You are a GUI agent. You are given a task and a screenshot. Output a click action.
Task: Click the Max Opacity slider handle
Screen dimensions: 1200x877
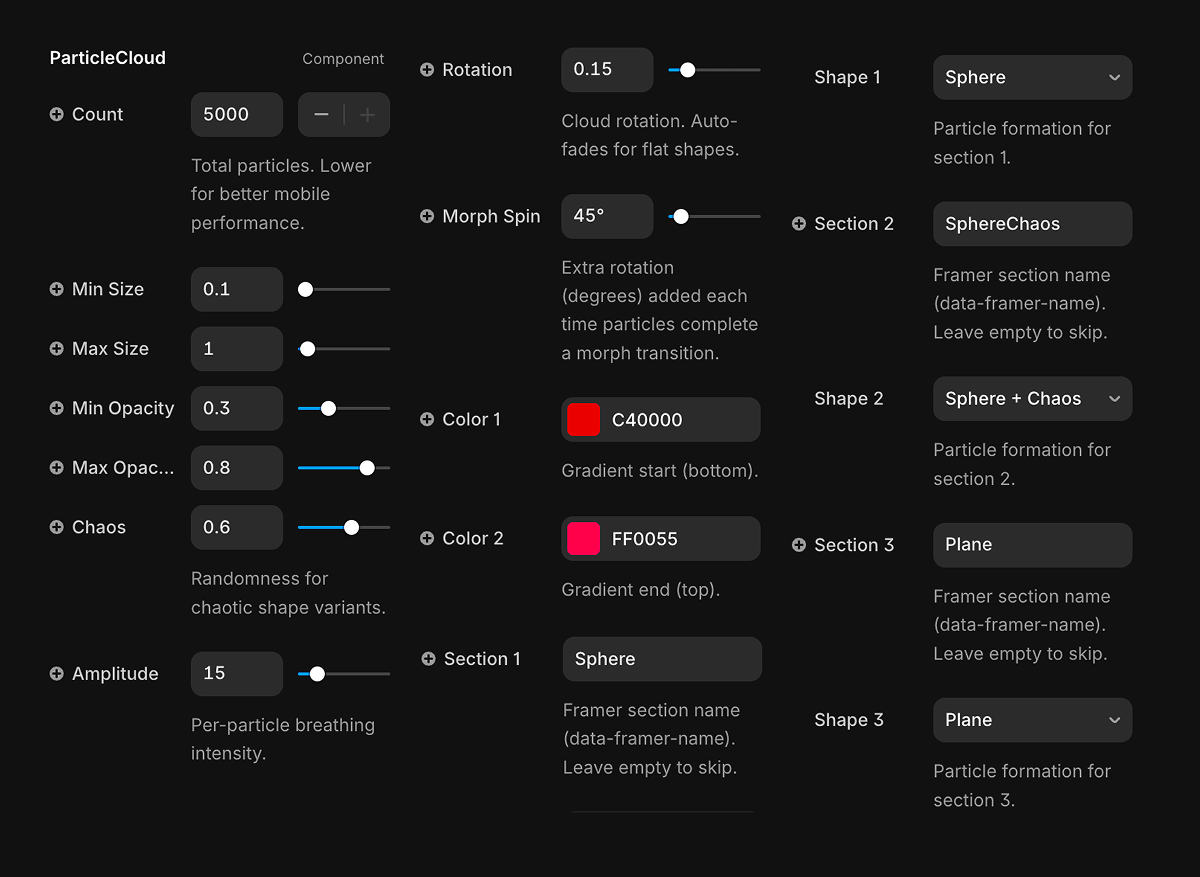[367, 468]
